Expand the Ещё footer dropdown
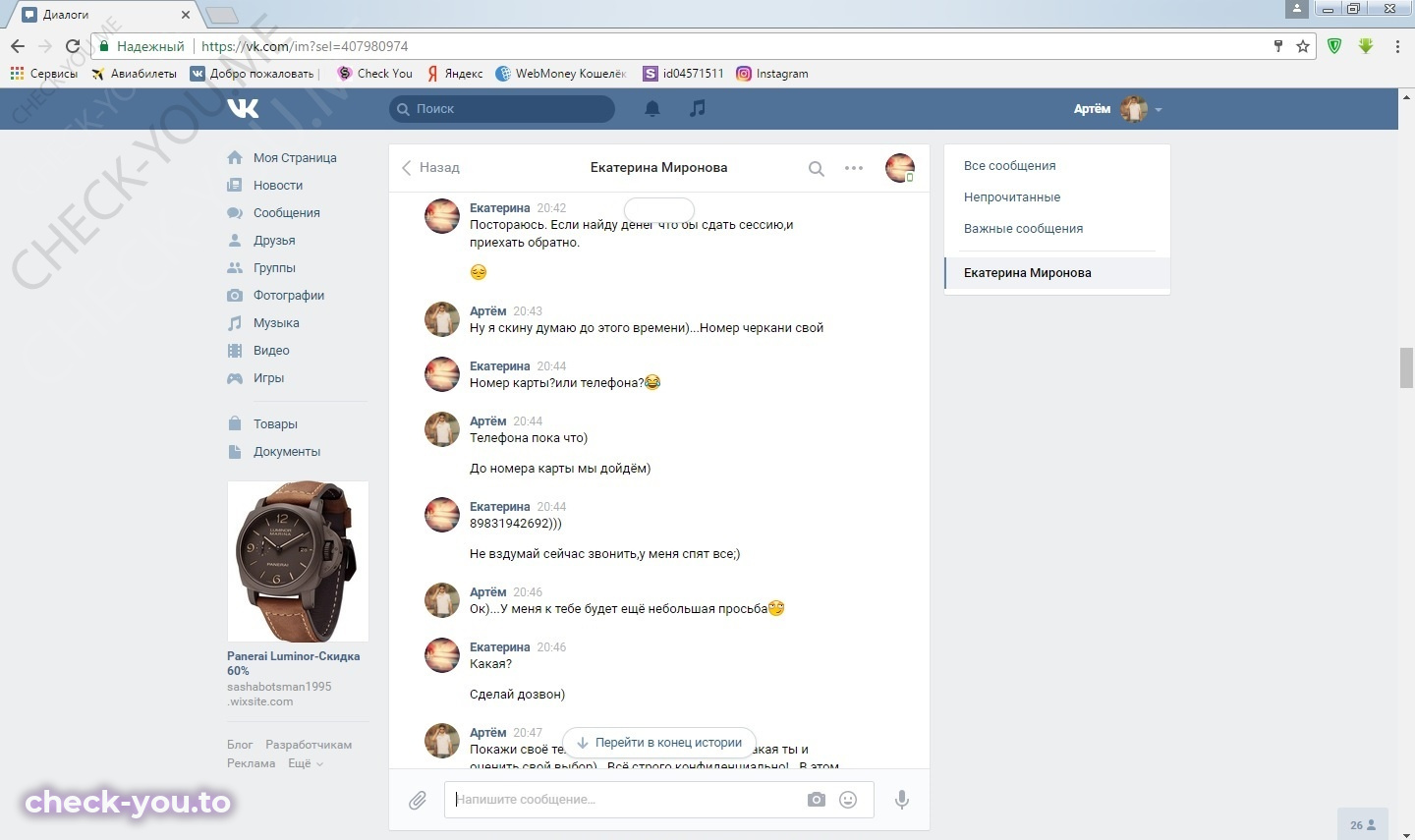The height and width of the screenshot is (840, 1415). (x=305, y=763)
